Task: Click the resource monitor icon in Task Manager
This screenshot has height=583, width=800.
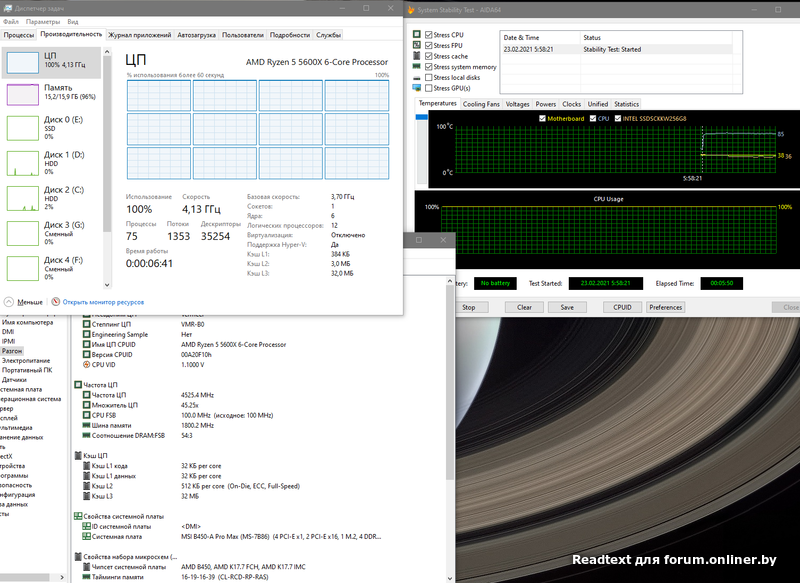Action: [55, 301]
